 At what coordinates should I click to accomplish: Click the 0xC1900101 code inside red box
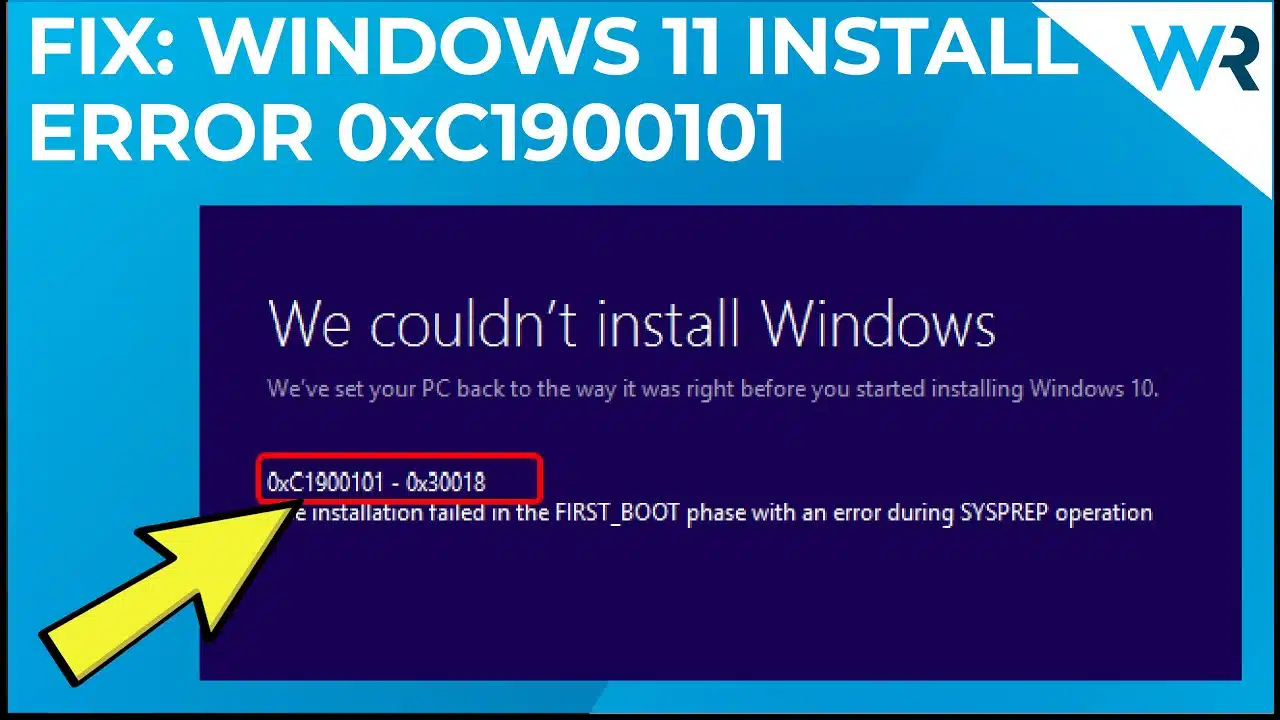(x=325, y=482)
